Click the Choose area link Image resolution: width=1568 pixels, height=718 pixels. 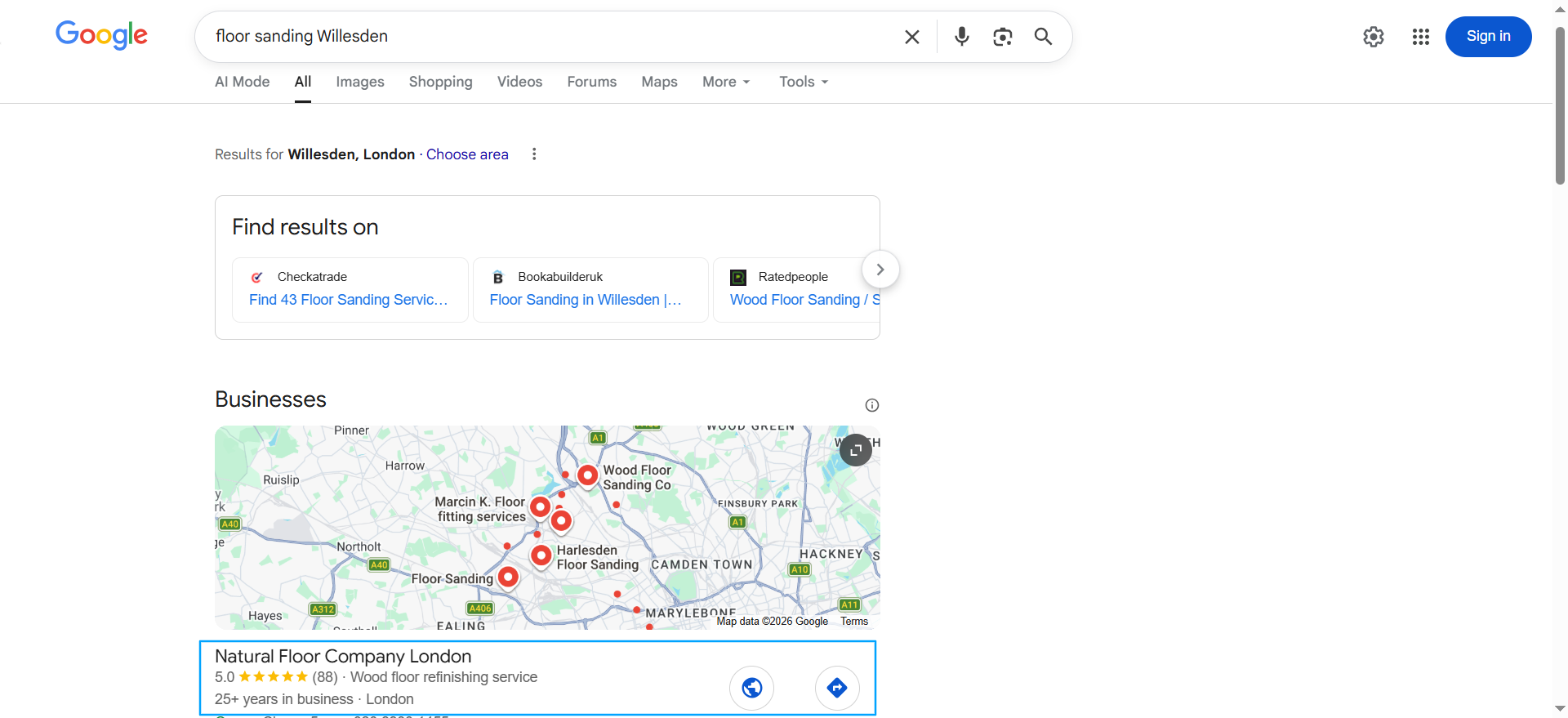coord(467,154)
